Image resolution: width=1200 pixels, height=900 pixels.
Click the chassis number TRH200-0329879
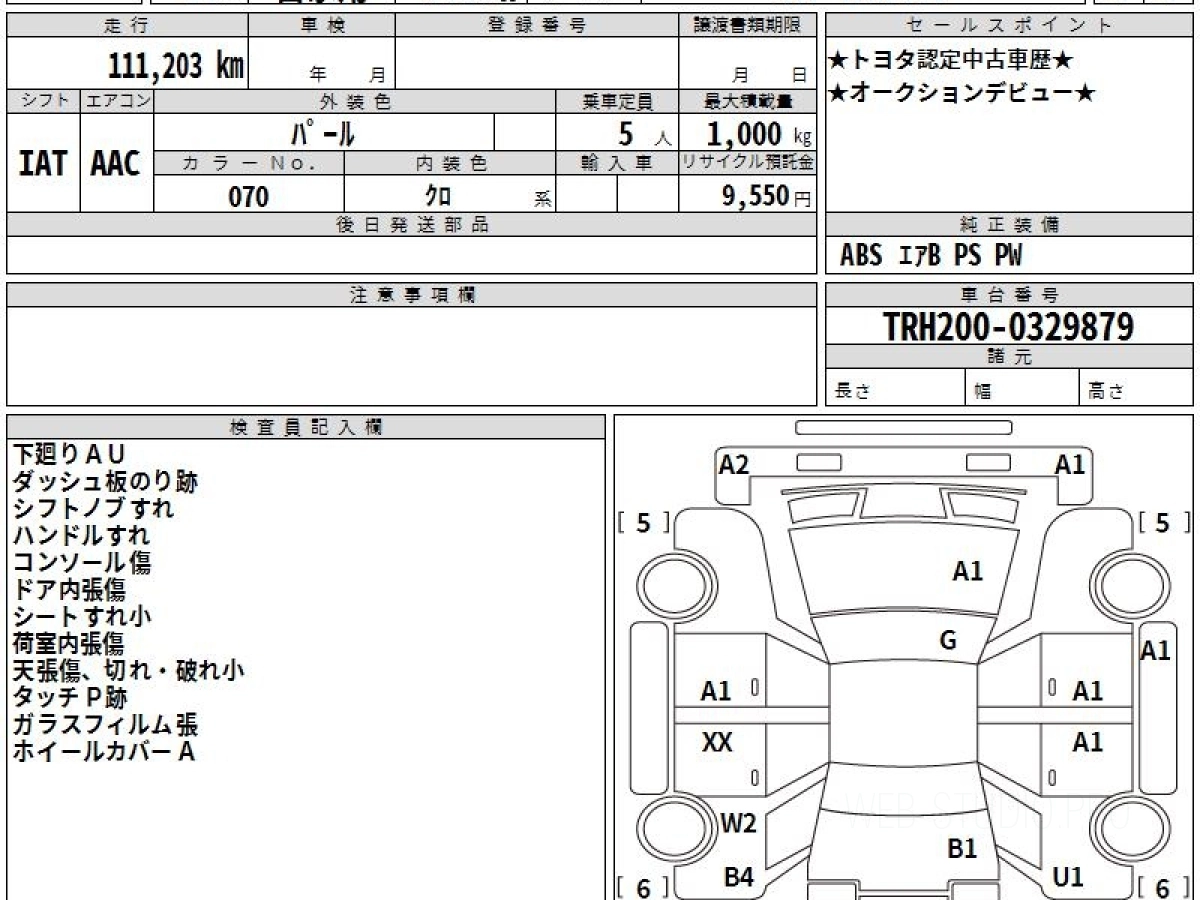[x=1008, y=327]
